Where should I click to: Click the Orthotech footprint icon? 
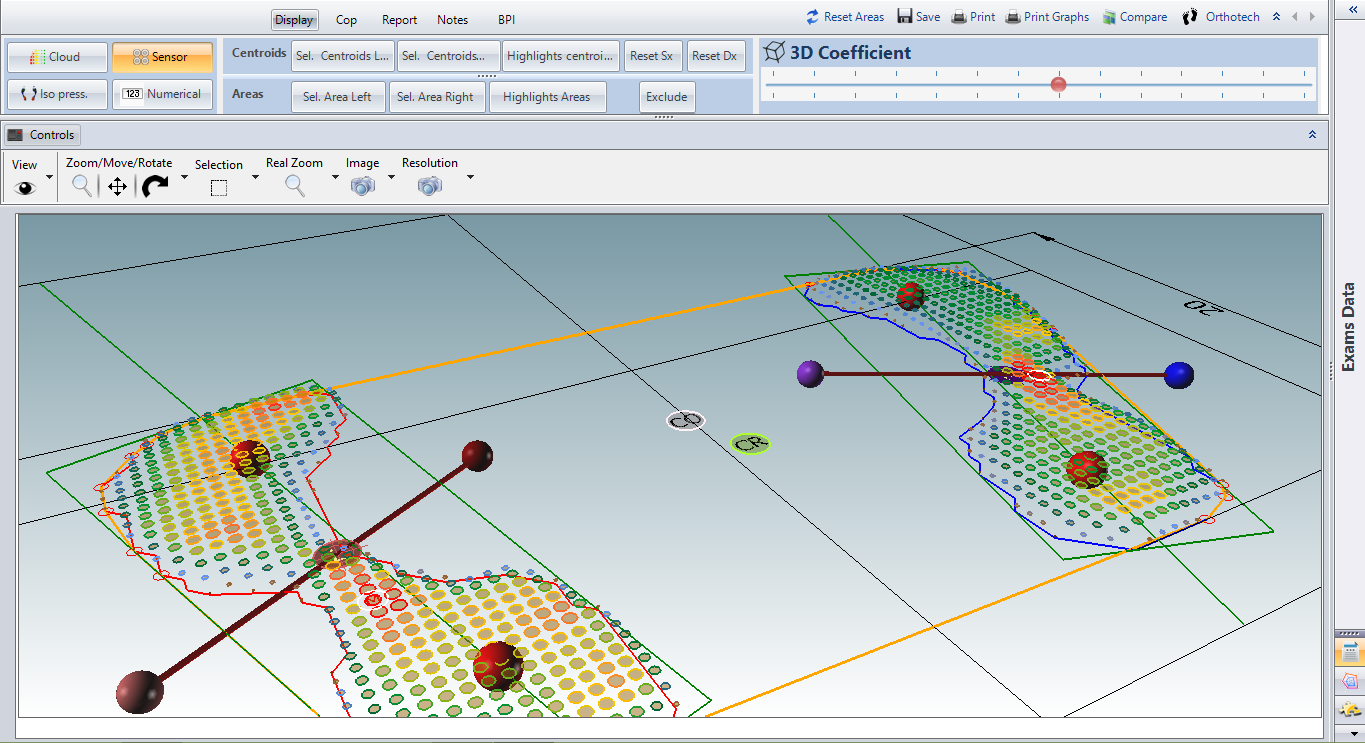[x=1190, y=17]
